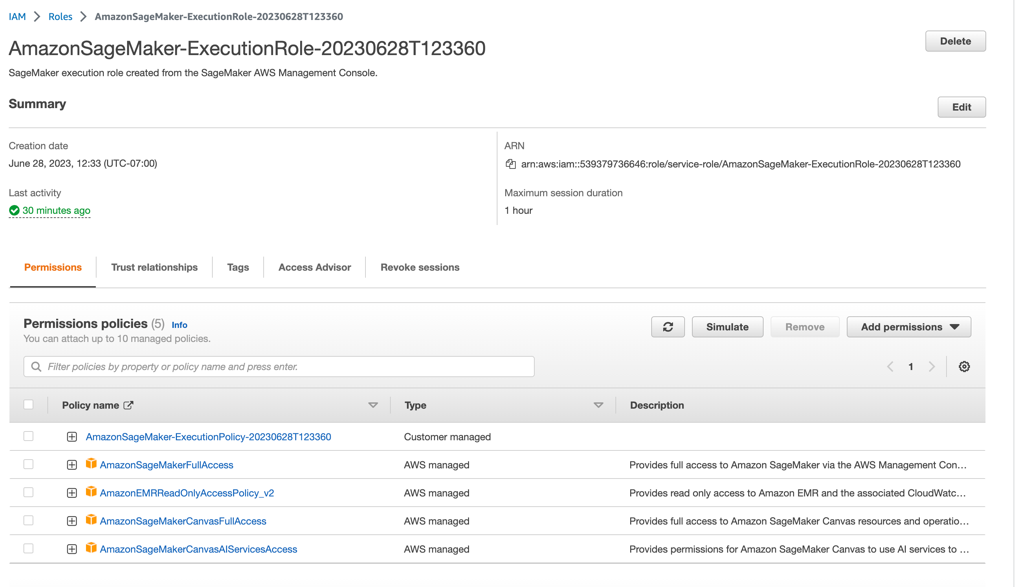The image size is (1016, 587).
Task: Click the 30 minutes ago activity link
Action: pos(56,211)
